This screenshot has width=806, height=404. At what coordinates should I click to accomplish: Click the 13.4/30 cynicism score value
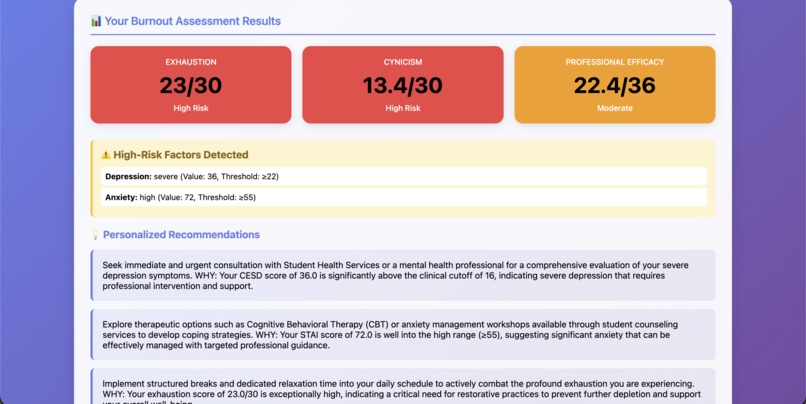[x=403, y=85]
